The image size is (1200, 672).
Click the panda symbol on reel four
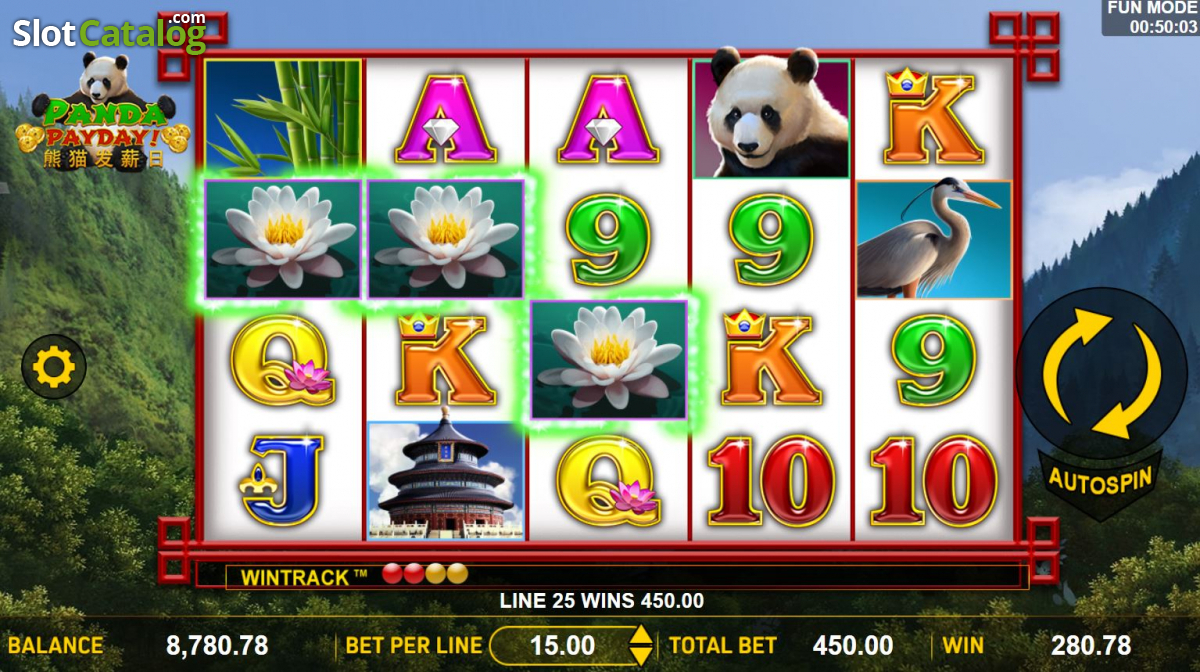point(771,118)
